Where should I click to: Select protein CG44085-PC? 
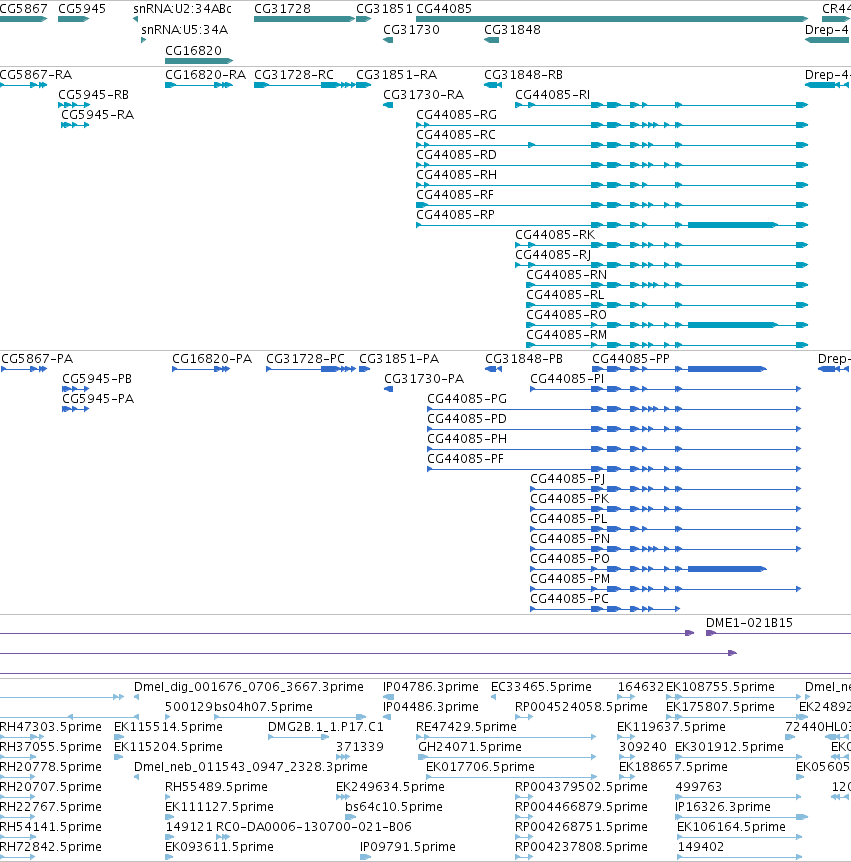point(570,599)
